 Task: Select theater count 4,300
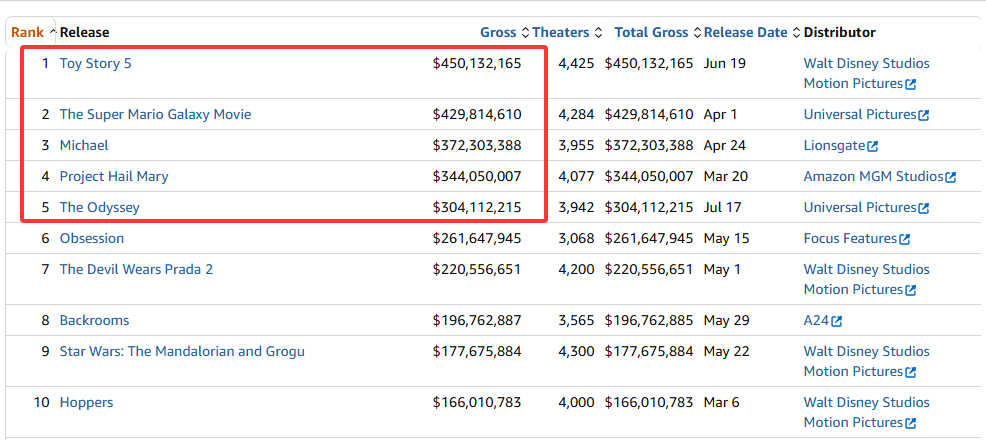(576, 351)
